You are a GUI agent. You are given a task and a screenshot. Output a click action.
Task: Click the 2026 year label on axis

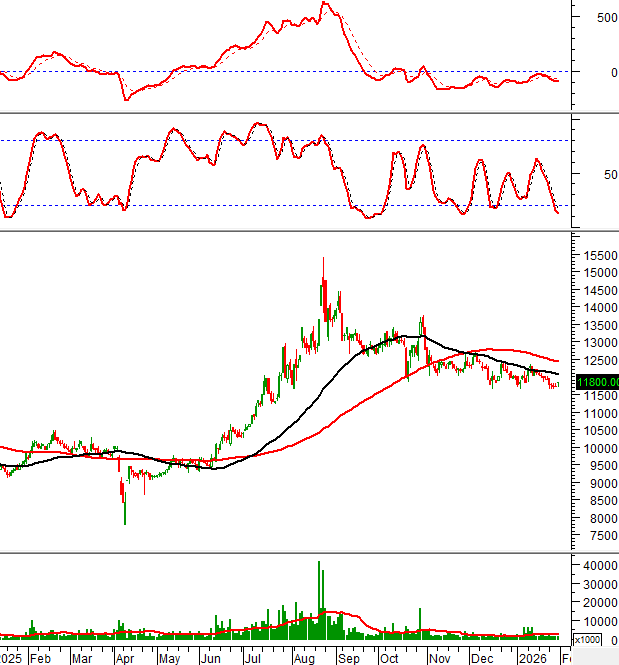tap(530, 659)
